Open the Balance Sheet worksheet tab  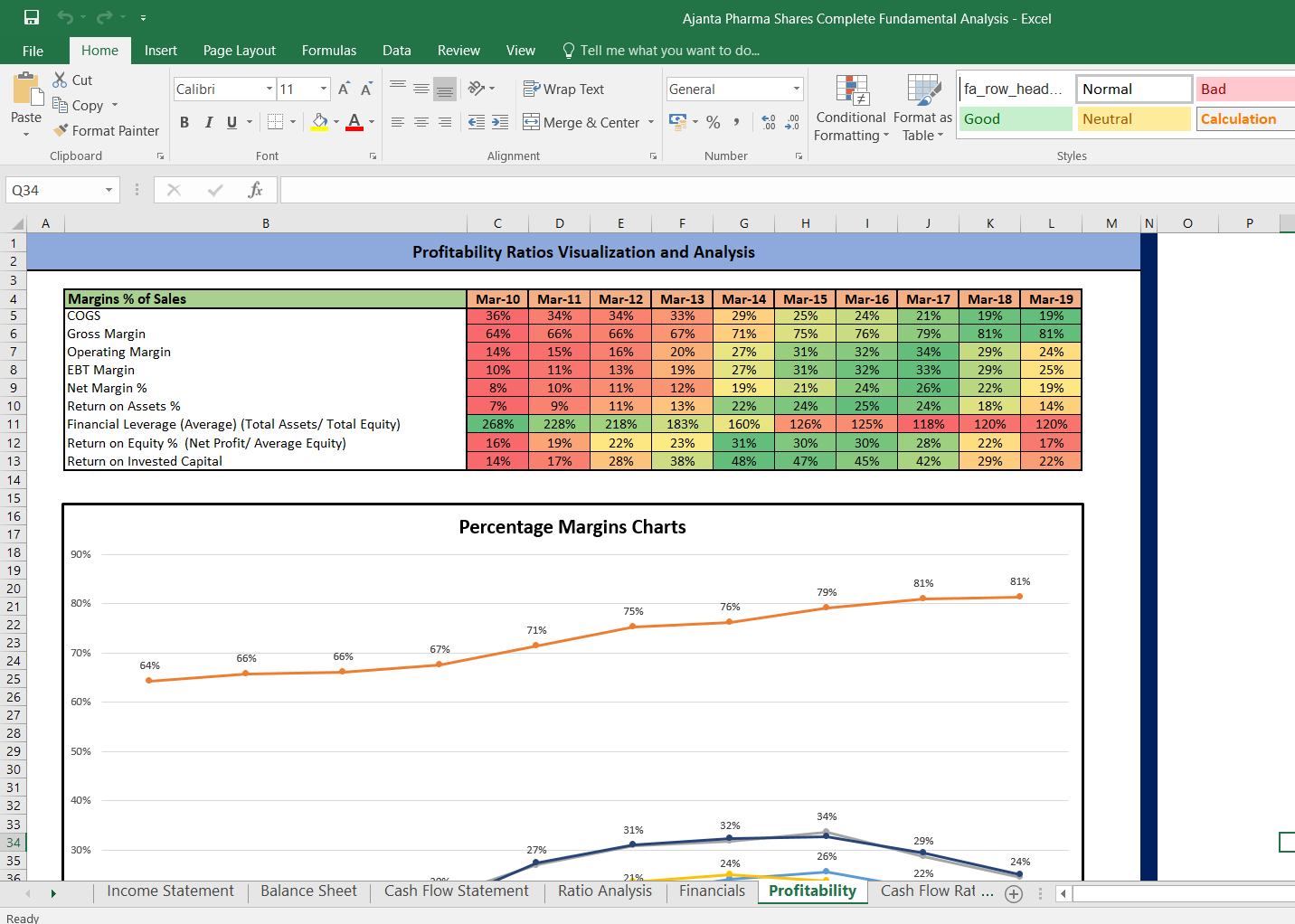(308, 891)
